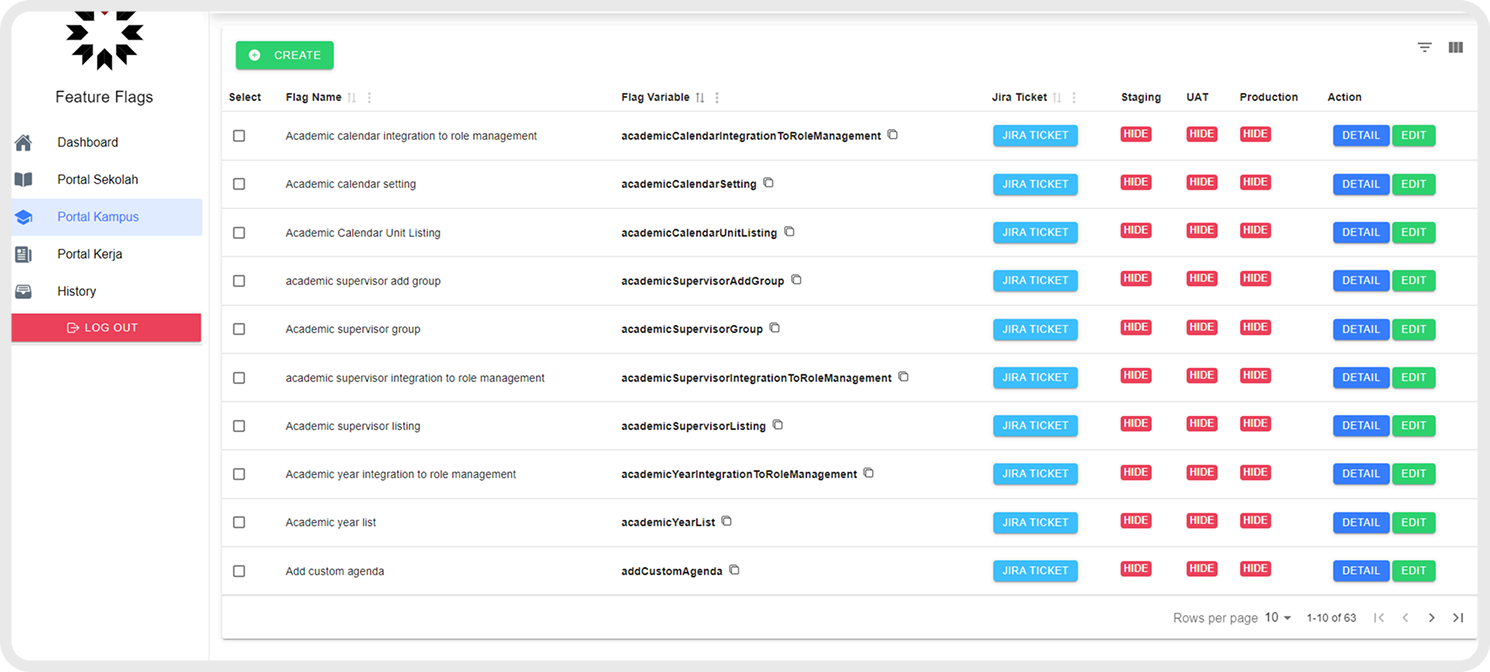Go to the next page of flags
Image resolution: width=1490 pixels, height=672 pixels.
click(x=1432, y=617)
